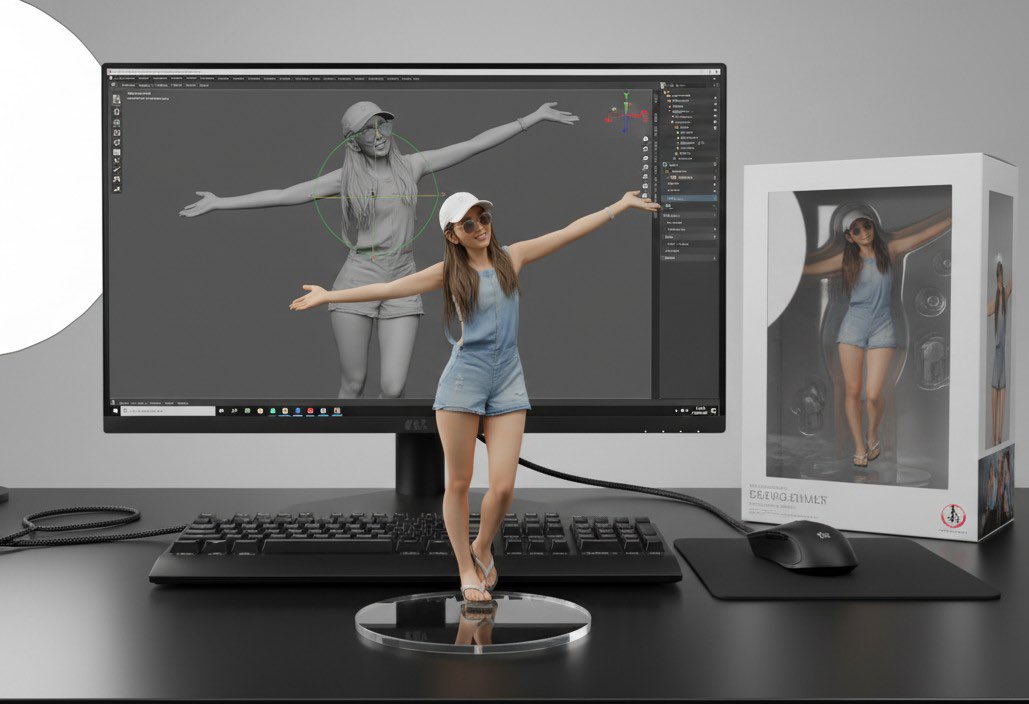
Task: Click into the Windows taskbar search box
Action: click(168, 411)
